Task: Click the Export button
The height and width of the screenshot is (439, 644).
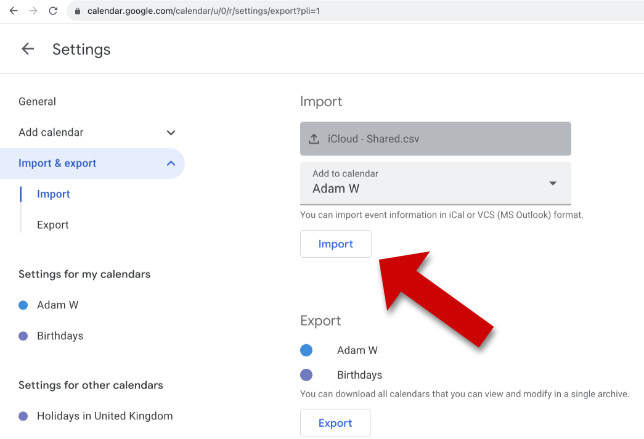Action: click(335, 423)
